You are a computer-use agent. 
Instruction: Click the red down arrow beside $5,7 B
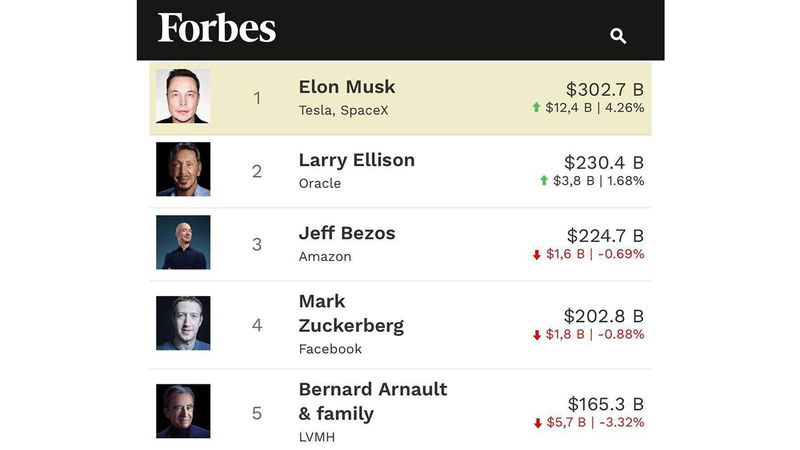point(538,423)
